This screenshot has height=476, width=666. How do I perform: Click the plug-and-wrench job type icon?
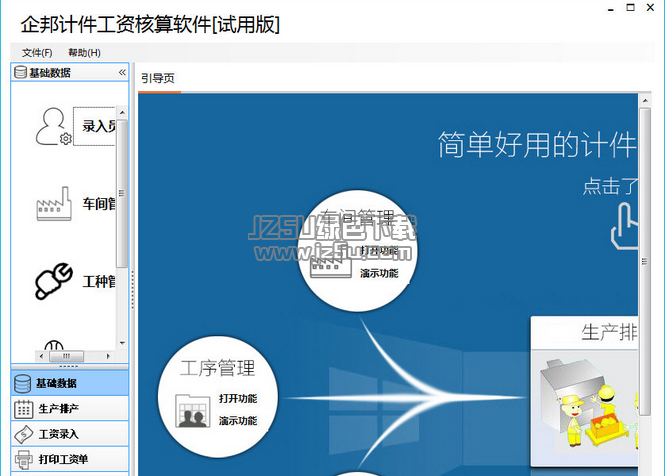click(54, 281)
